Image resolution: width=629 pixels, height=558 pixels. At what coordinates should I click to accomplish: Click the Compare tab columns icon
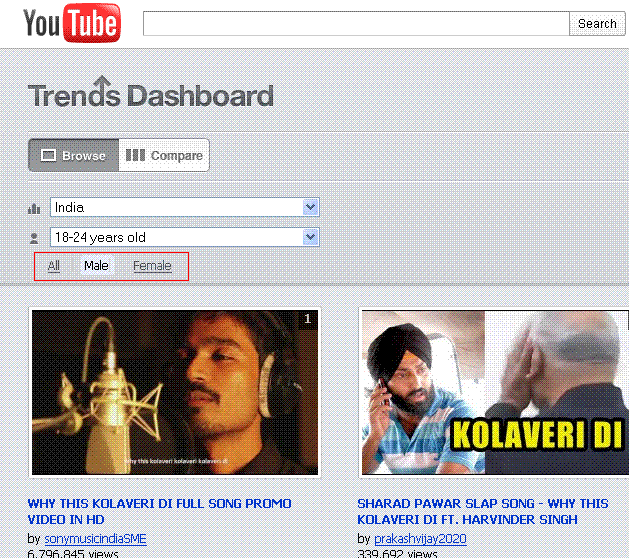coord(135,155)
